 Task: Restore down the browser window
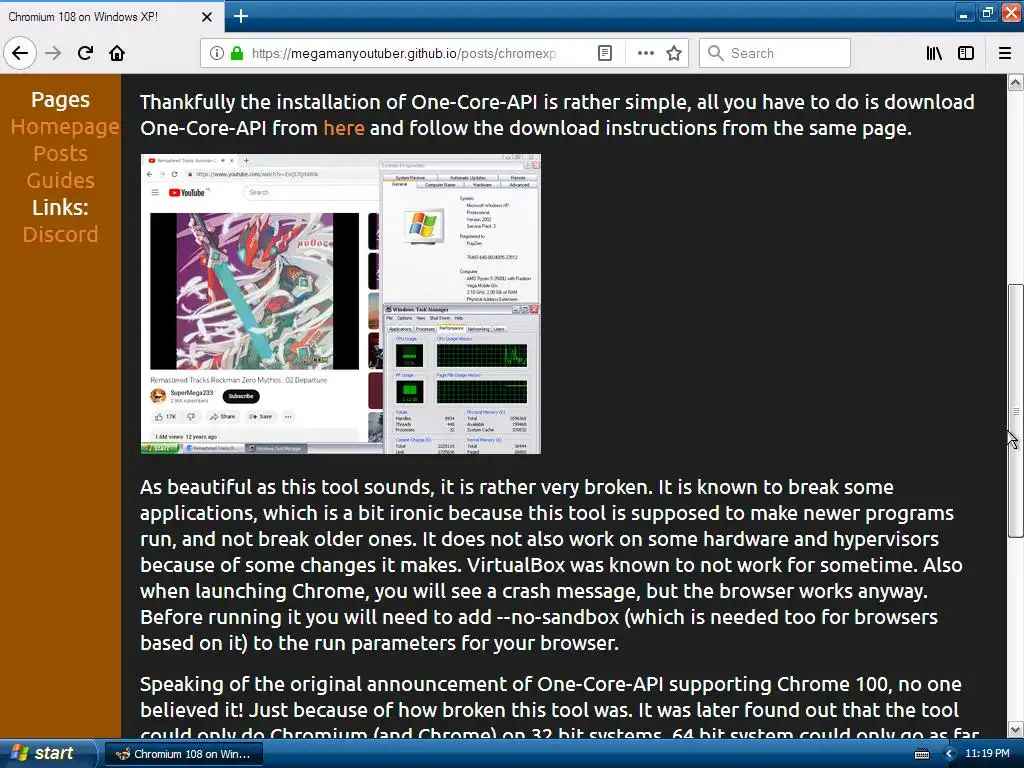[987, 13]
